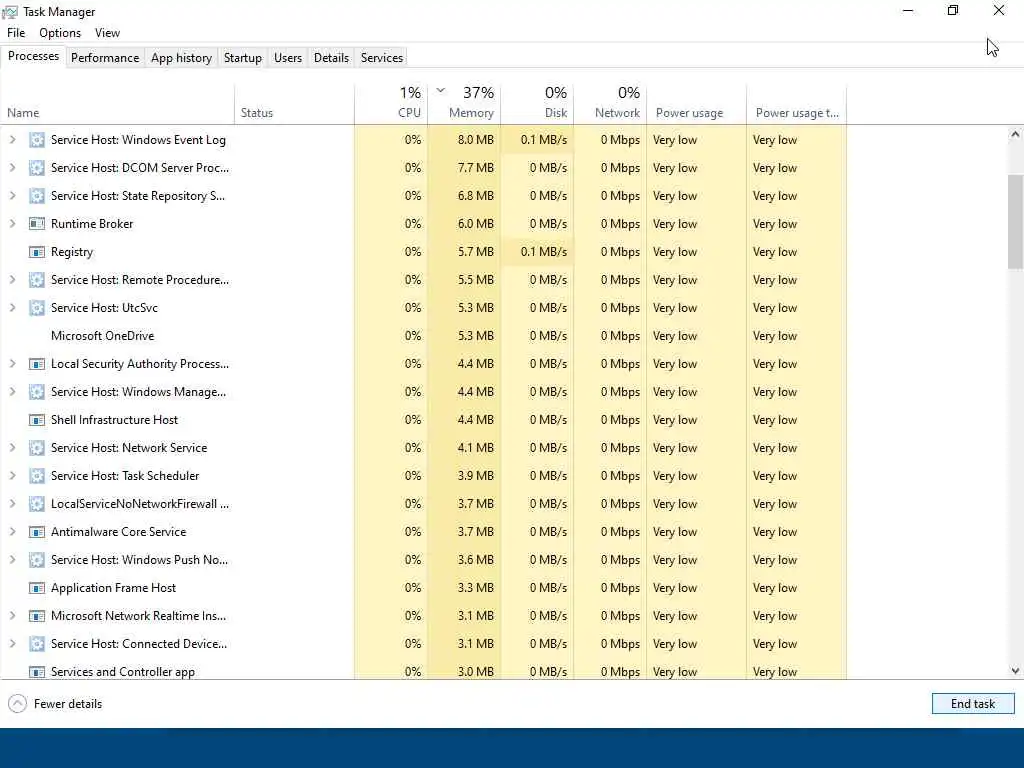Expand Service Host: Network Service group
The width and height of the screenshot is (1024, 768).
12,448
